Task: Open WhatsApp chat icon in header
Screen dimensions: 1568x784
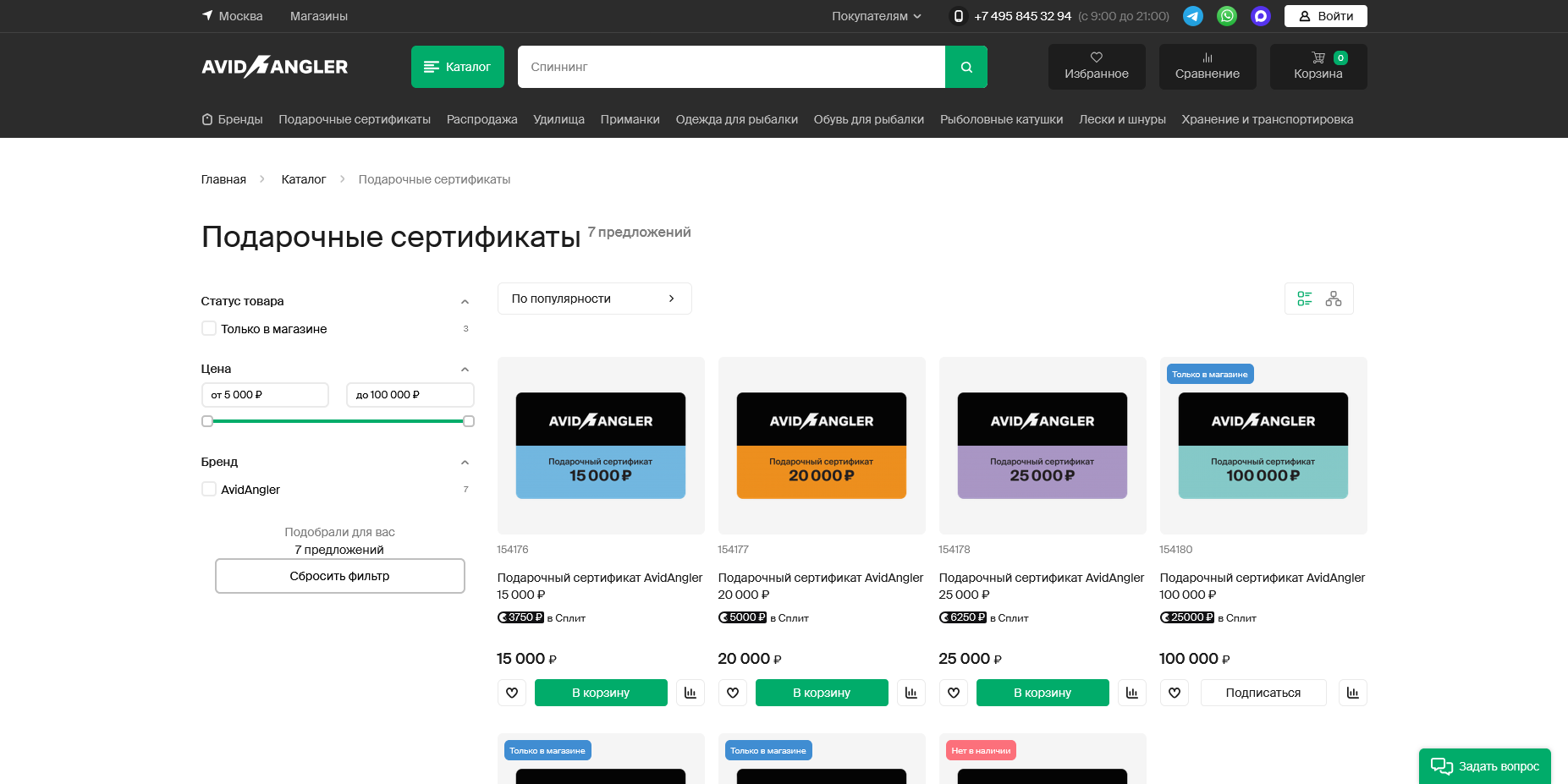Action: tap(1227, 16)
